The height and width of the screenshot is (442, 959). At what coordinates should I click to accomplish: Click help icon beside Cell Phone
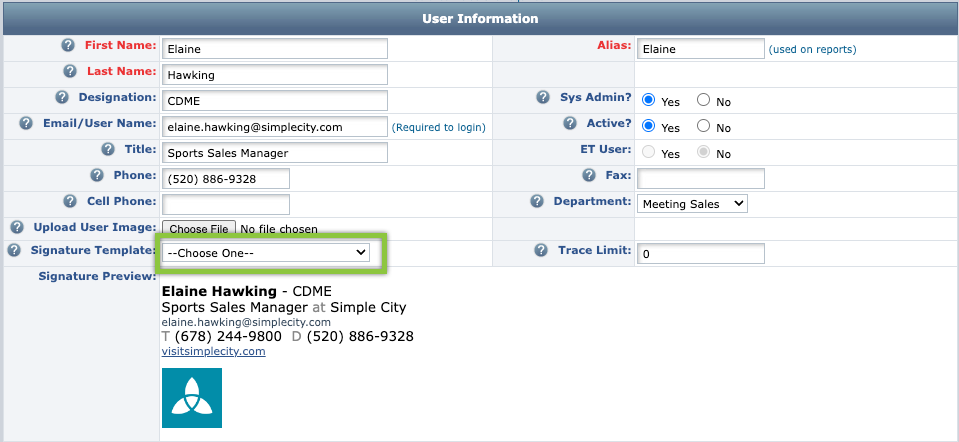(x=70, y=201)
